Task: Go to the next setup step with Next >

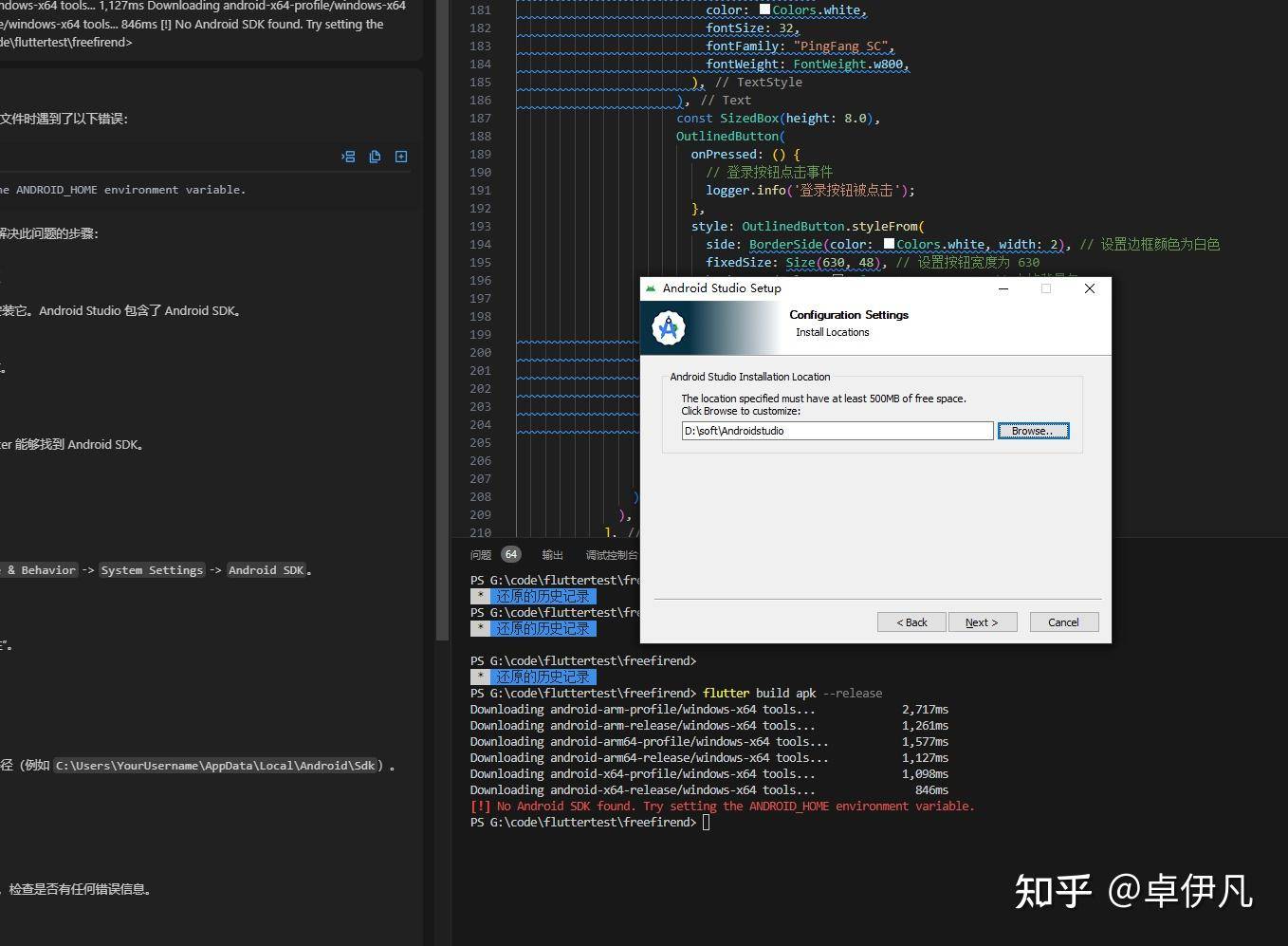Action: pyautogui.click(x=983, y=622)
